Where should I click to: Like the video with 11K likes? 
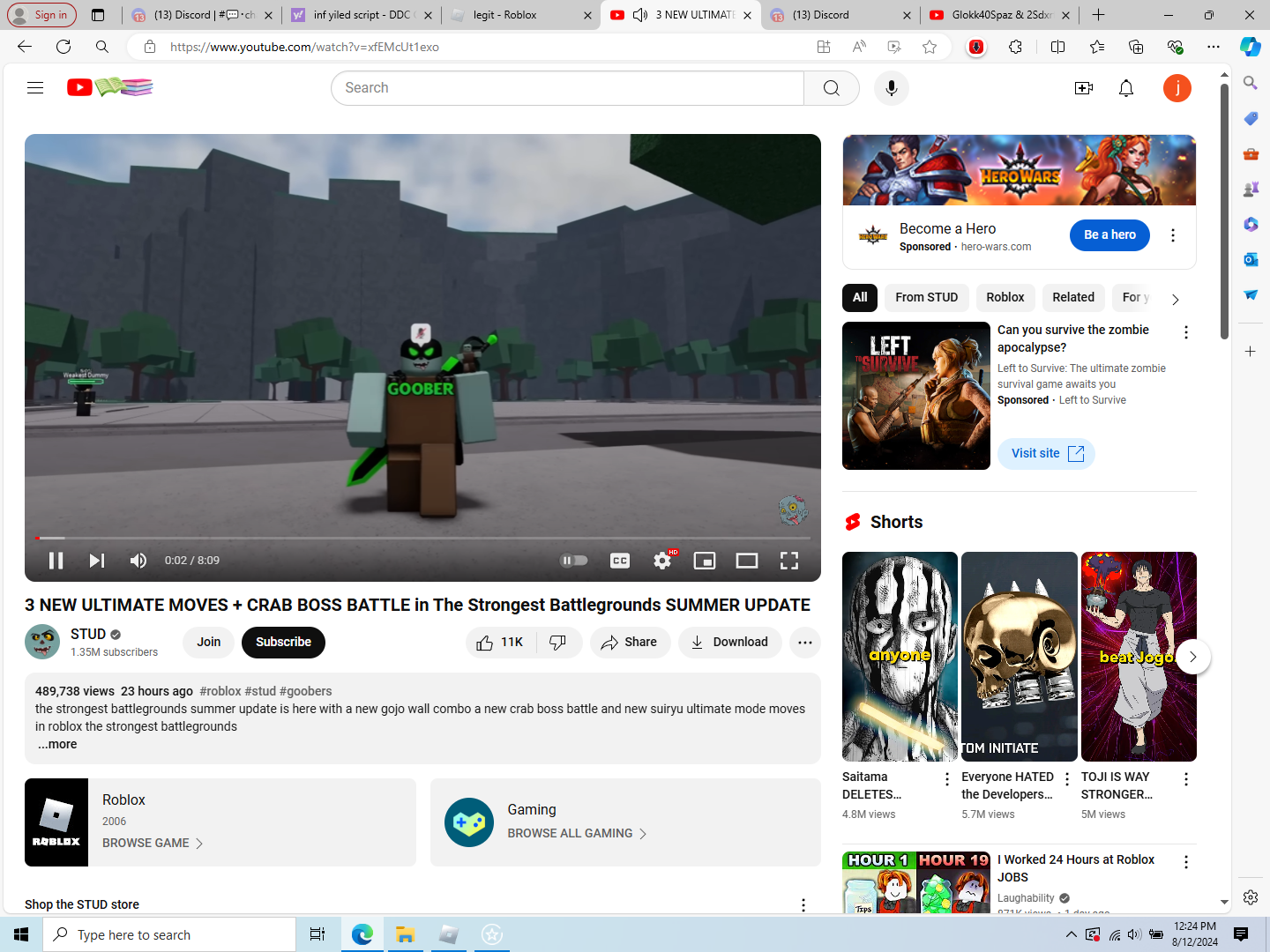tap(500, 643)
